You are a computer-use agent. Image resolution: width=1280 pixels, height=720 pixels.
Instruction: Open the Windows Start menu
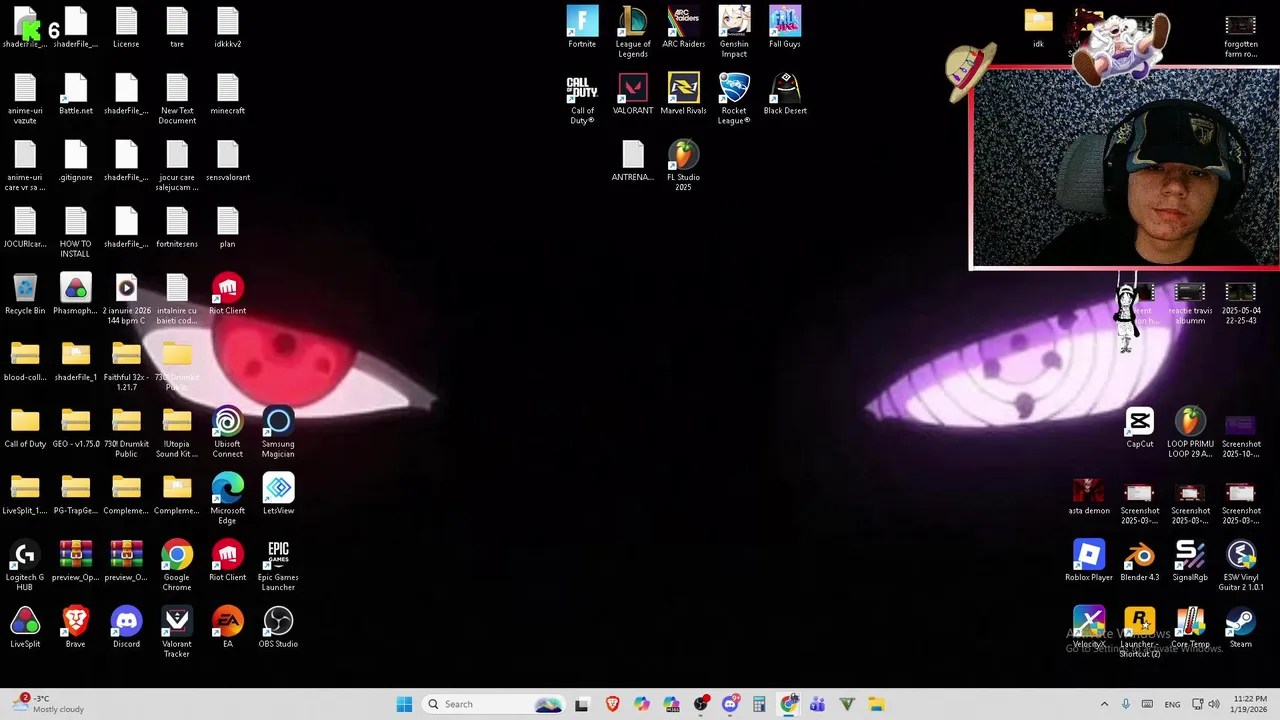coord(404,704)
